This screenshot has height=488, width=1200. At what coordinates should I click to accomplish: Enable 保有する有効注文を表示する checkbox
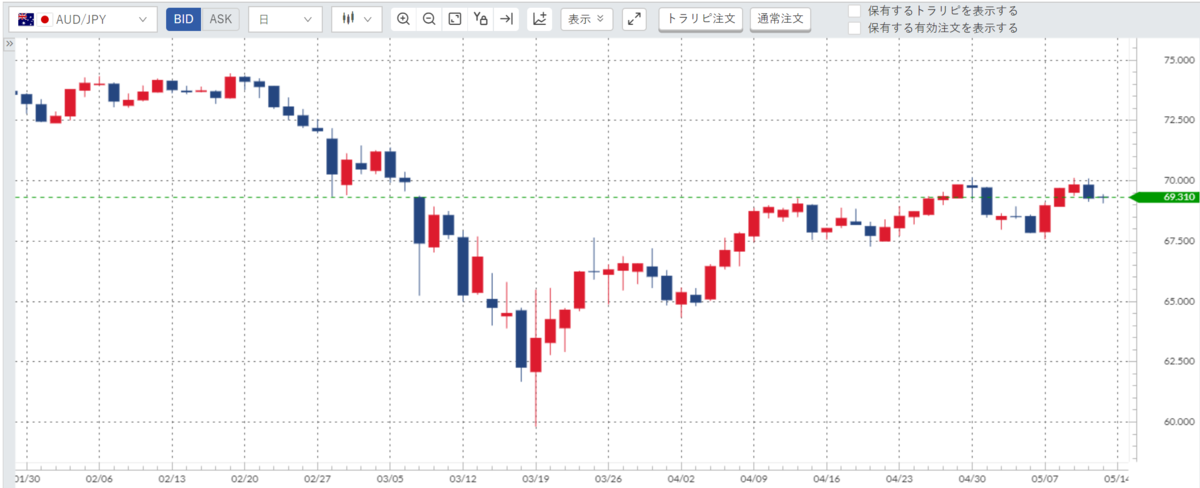(x=855, y=28)
